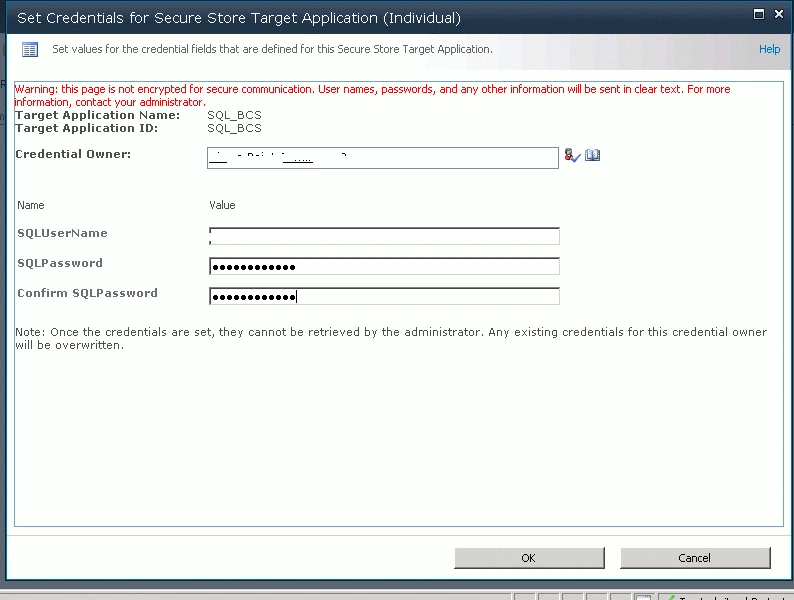Image resolution: width=794 pixels, height=600 pixels.
Task: Click the credentials overwrite note text
Action: [391, 339]
